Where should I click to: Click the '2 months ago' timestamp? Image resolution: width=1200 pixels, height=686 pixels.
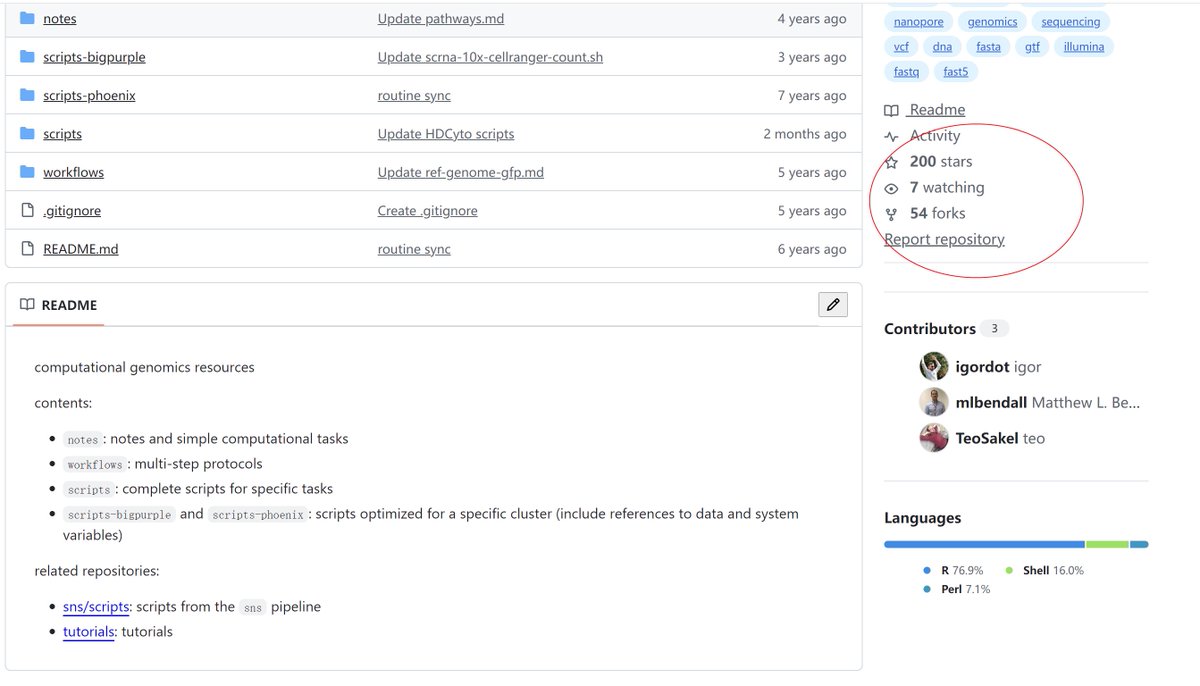(805, 134)
